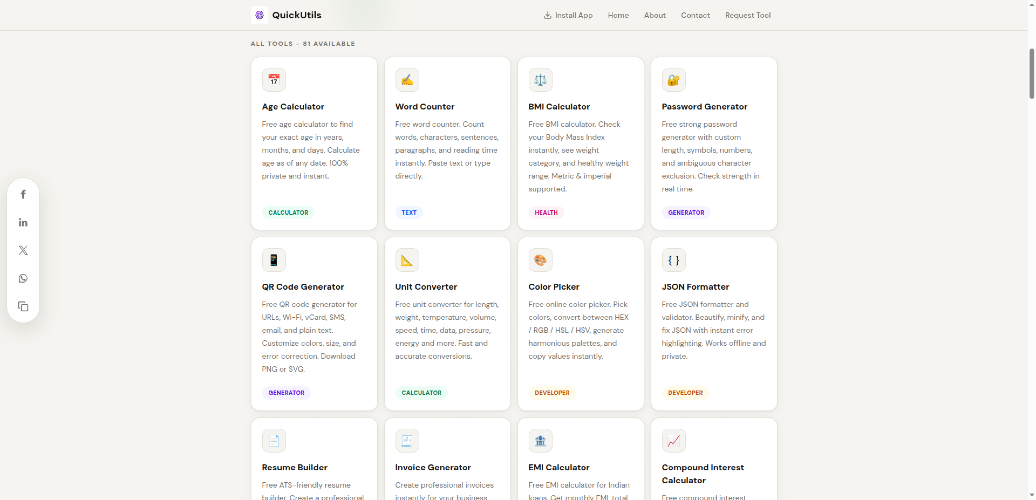Image resolution: width=1036 pixels, height=500 pixels.
Task: Open the Invoice Generator tool title
Action: tap(433, 467)
